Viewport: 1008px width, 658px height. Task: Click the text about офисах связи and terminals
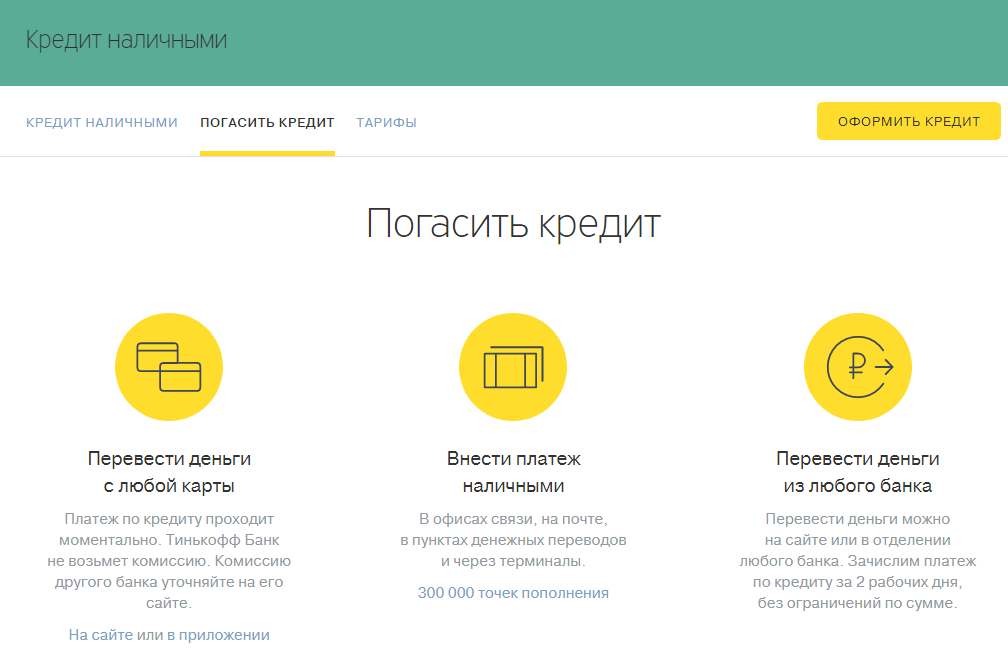(513, 540)
